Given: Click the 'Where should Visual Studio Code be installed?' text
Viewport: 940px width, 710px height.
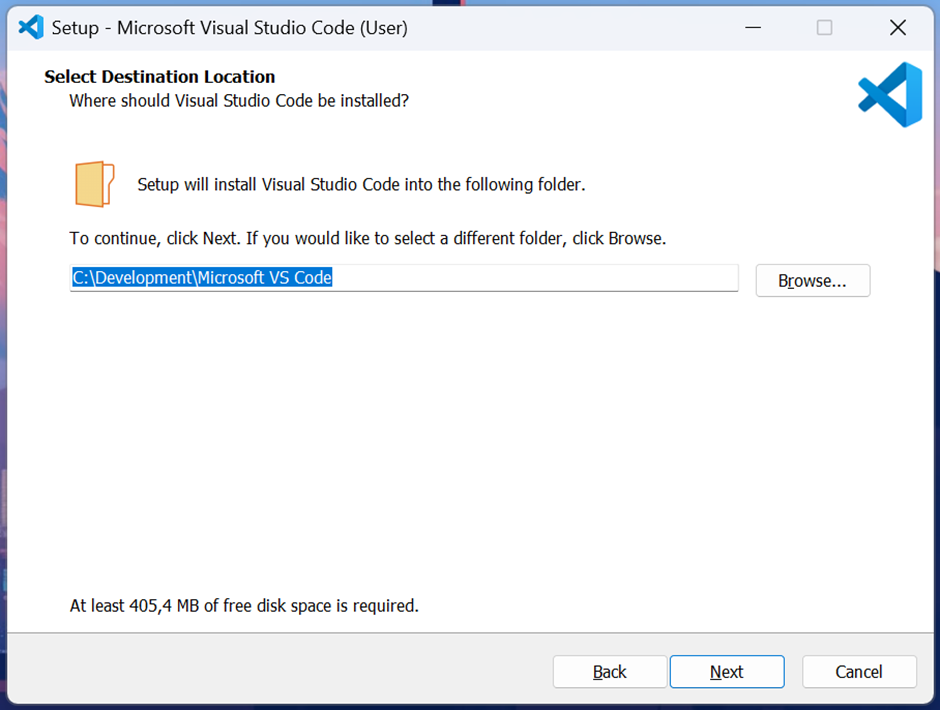Looking at the screenshot, I should pos(239,101).
